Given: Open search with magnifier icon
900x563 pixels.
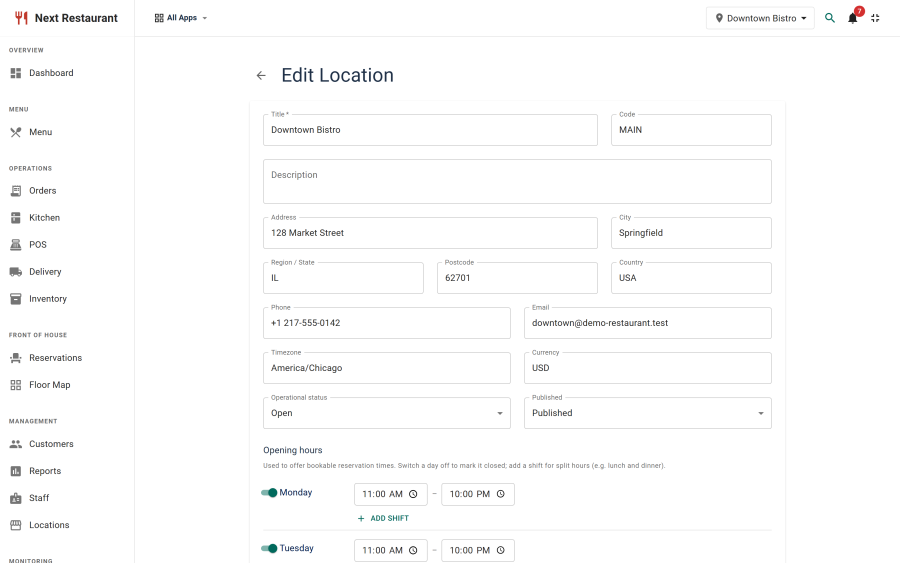Looking at the screenshot, I should tap(830, 18).
